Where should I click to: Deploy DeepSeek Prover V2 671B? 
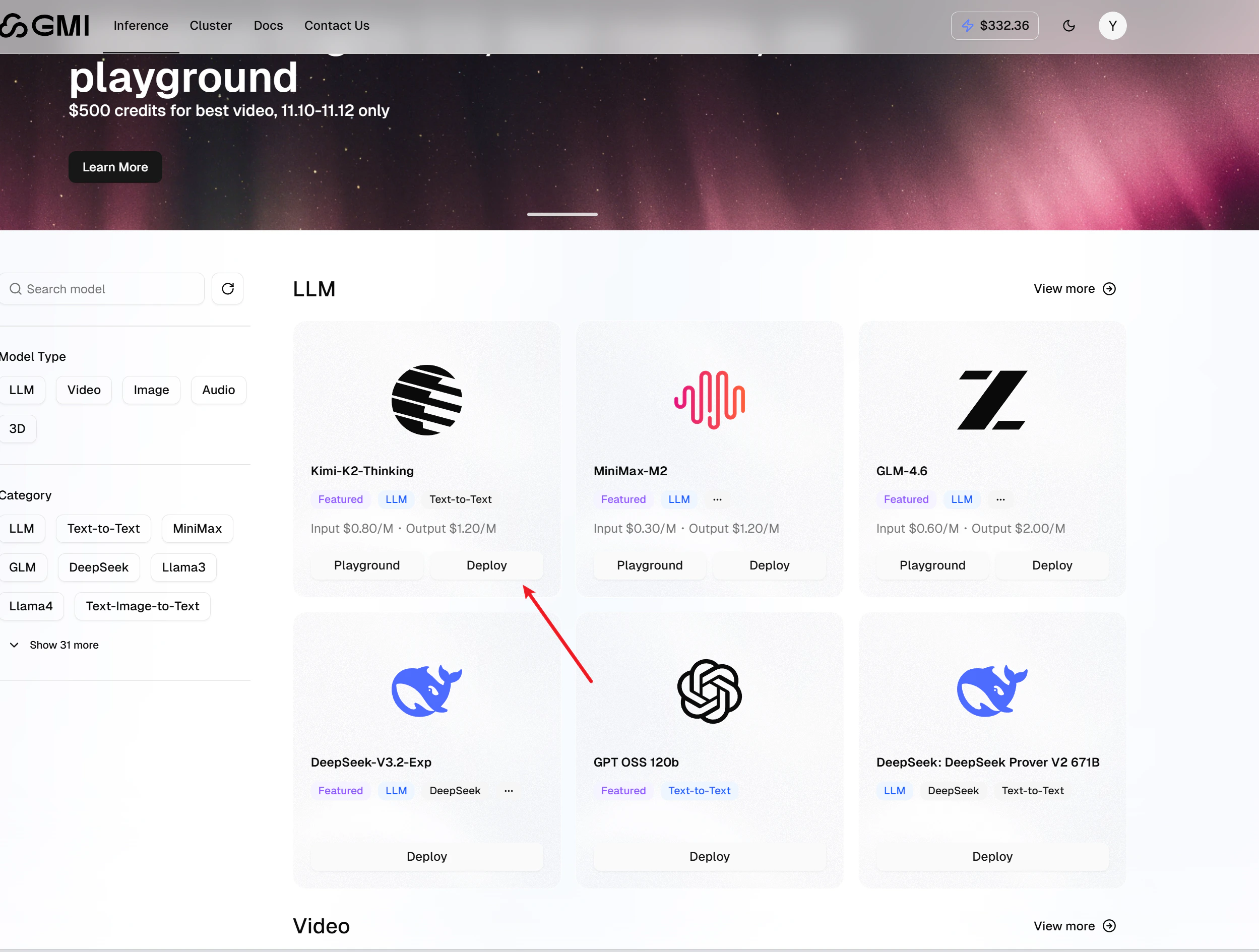[x=992, y=856]
